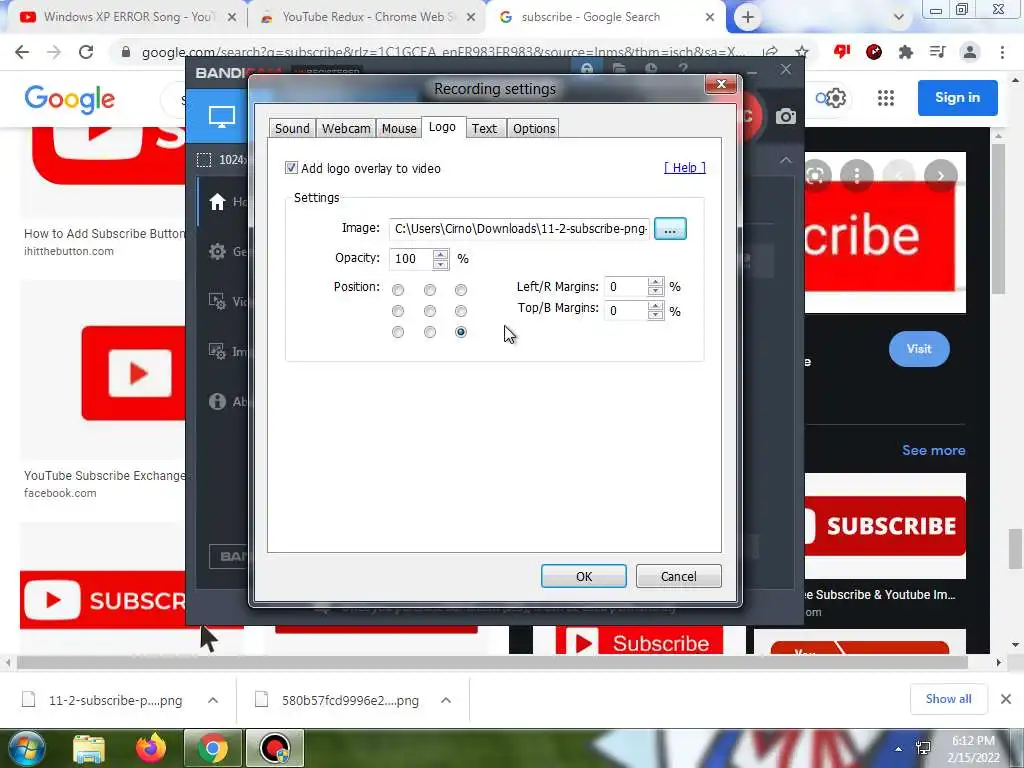
Task: Select top-left logo position
Action: 398,290
